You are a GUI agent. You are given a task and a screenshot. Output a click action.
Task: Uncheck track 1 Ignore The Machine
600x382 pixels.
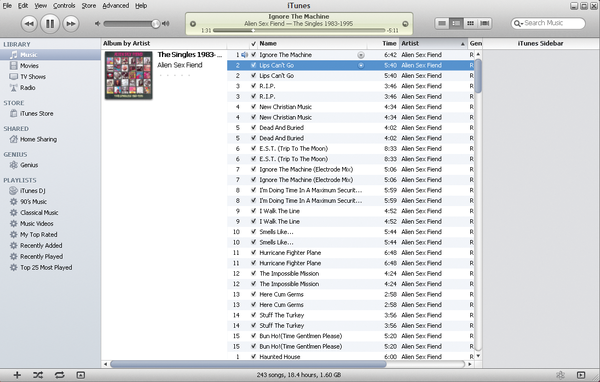click(x=253, y=55)
